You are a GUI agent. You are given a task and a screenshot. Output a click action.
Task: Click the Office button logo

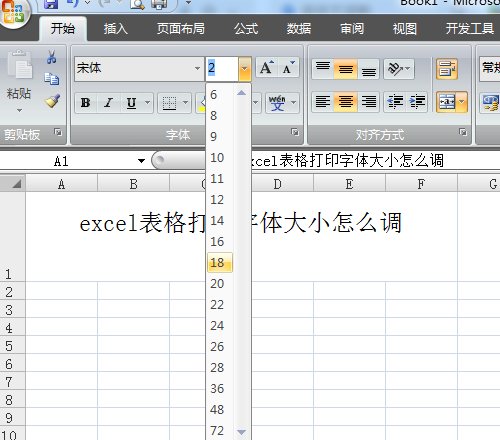click(x=13, y=12)
